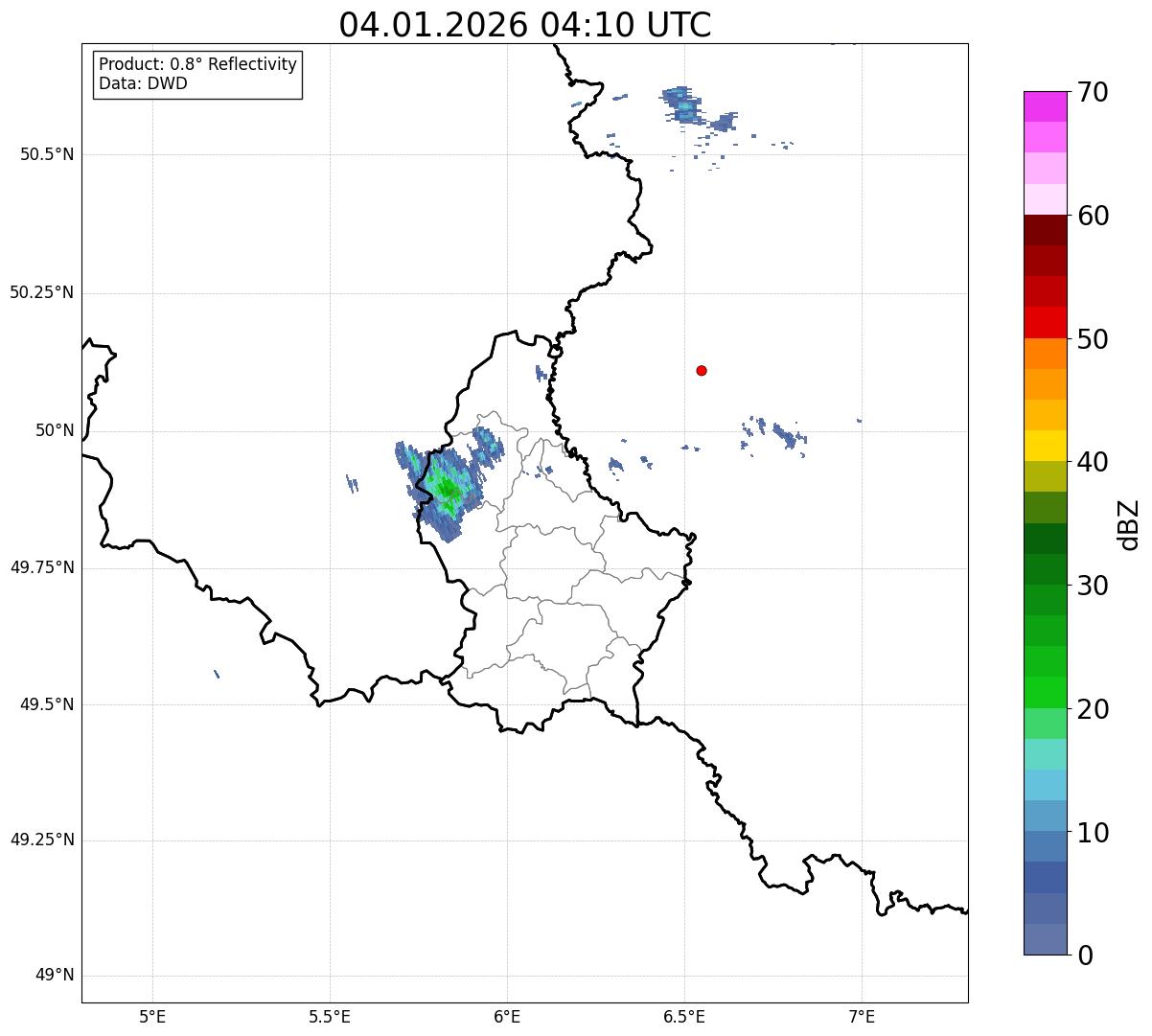Pick the bright red 50 dBZ swatch
The image size is (1152, 1036).
coord(1045,323)
